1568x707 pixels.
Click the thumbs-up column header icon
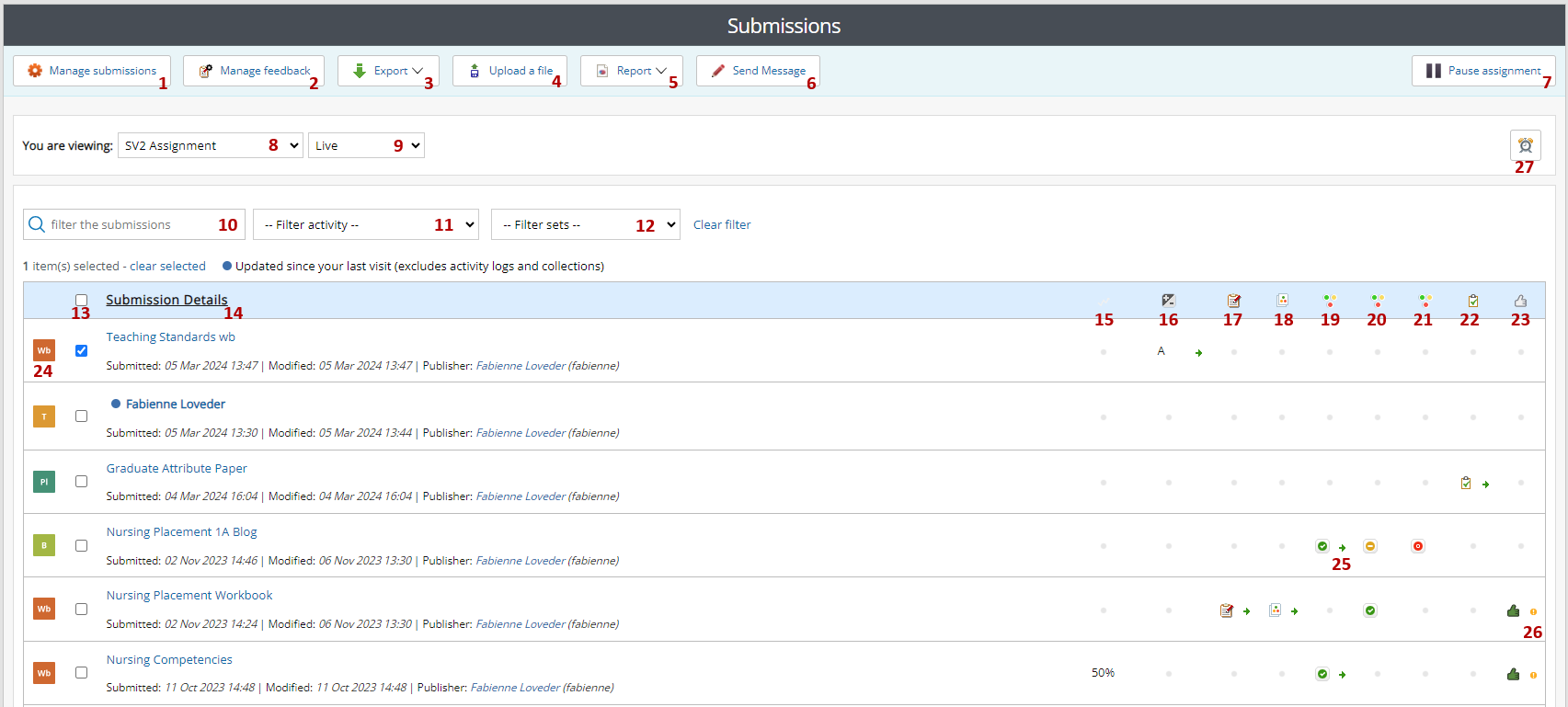(x=1520, y=301)
